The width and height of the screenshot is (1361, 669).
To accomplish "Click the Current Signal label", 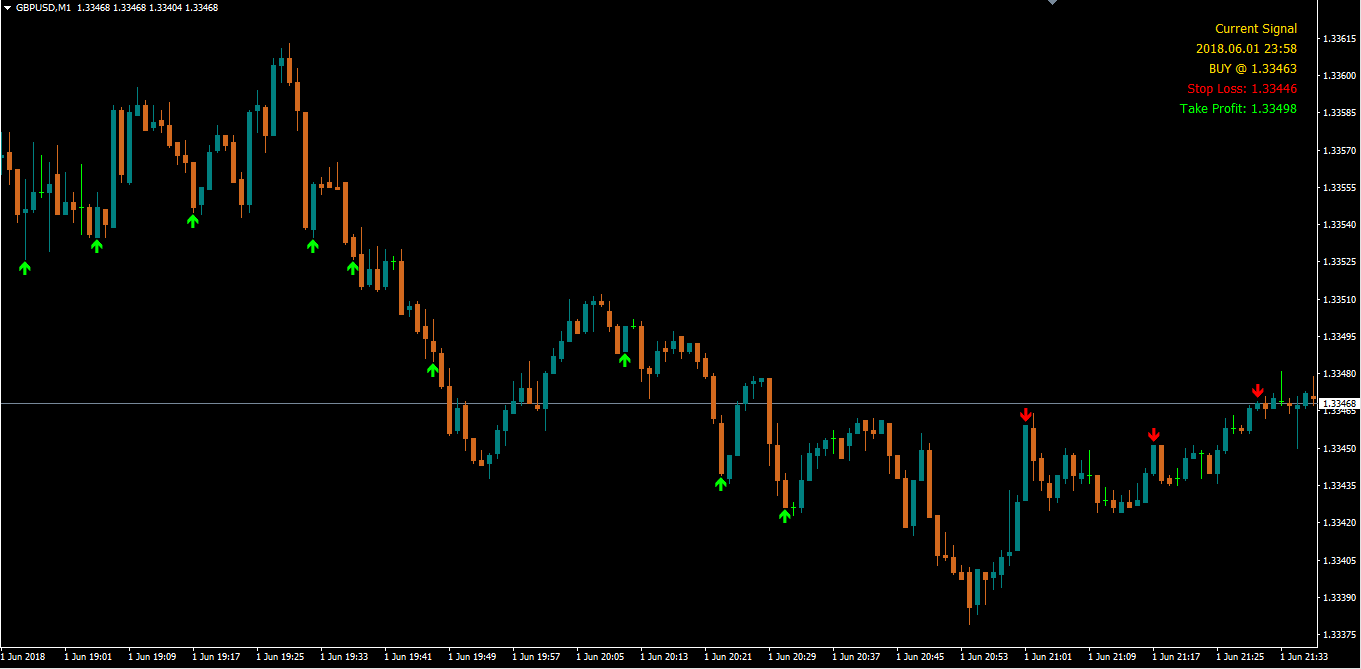I will tap(1256, 29).
